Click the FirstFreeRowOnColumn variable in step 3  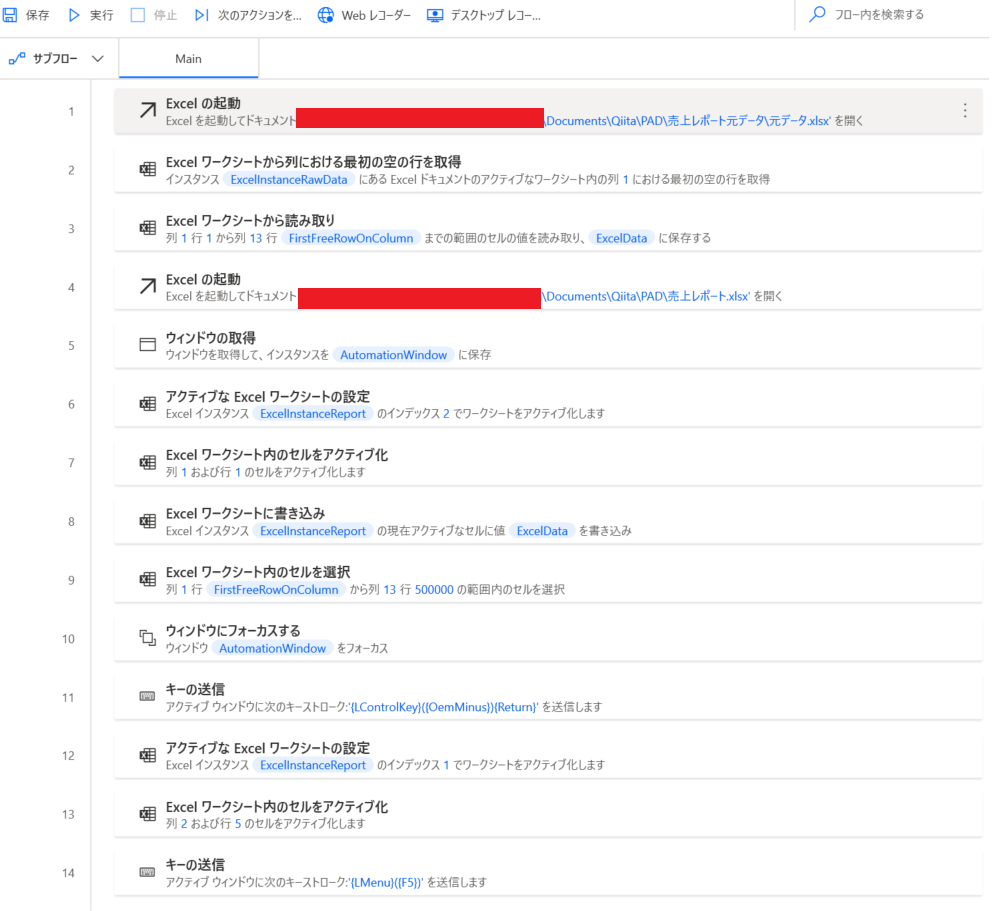(x=351, y=238)
